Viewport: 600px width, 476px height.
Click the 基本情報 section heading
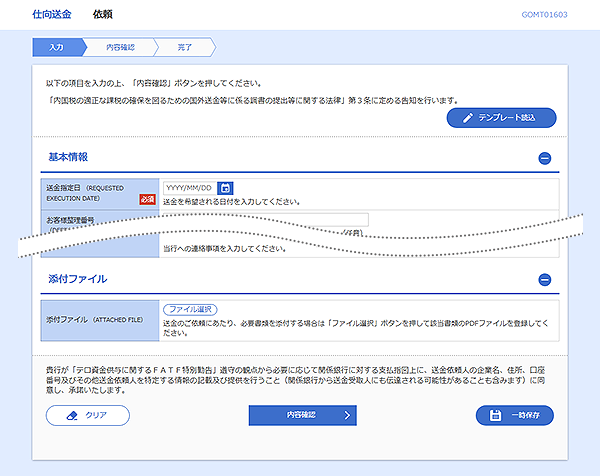[68, 157]
